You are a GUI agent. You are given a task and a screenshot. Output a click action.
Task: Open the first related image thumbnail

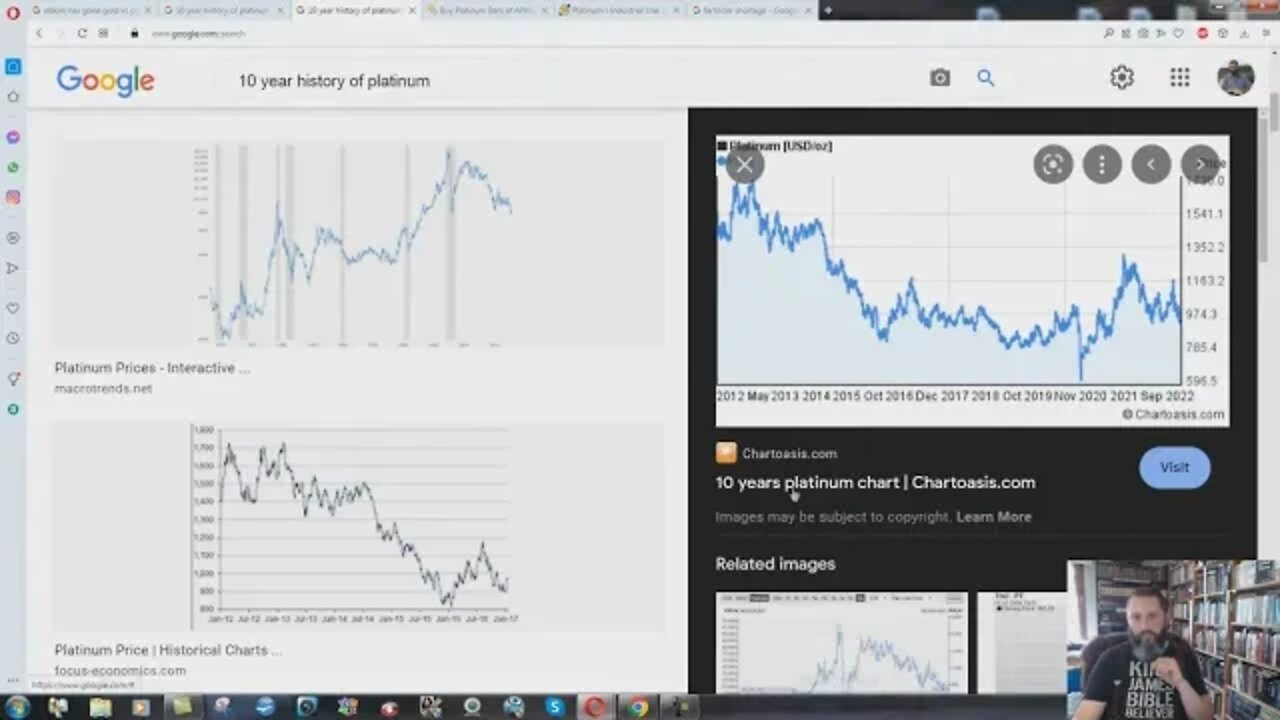pos(841,642)
